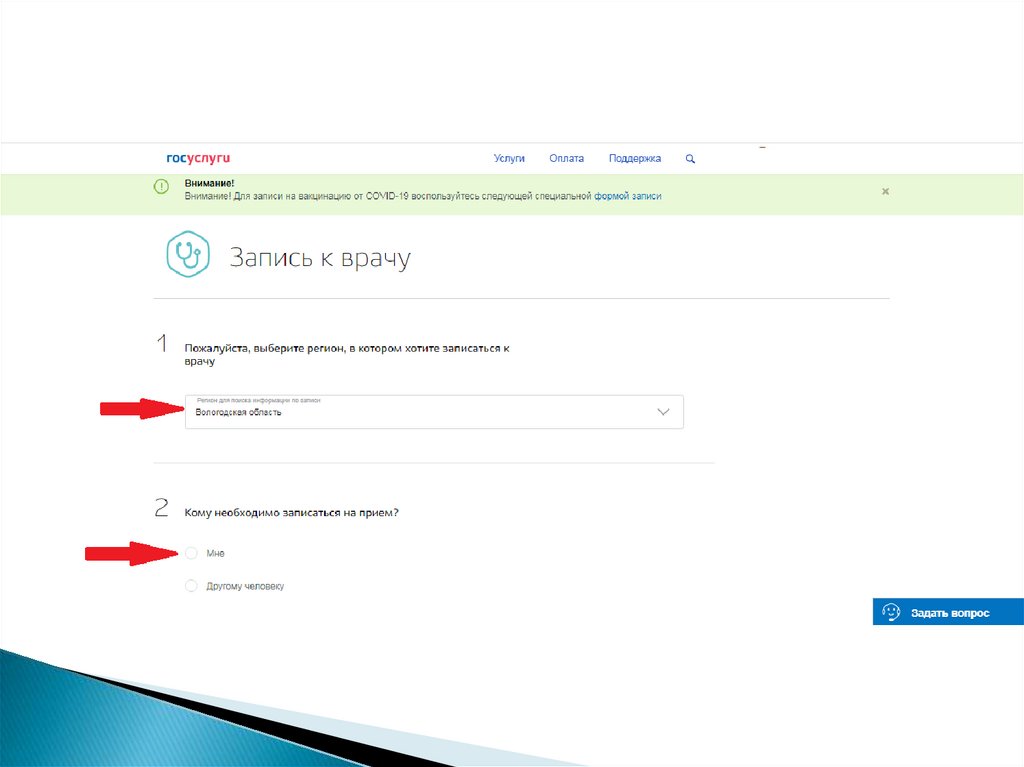Open the Поддержка menu item
The width and height of the screenshot is (1024, 767).
tap(635, 158)
